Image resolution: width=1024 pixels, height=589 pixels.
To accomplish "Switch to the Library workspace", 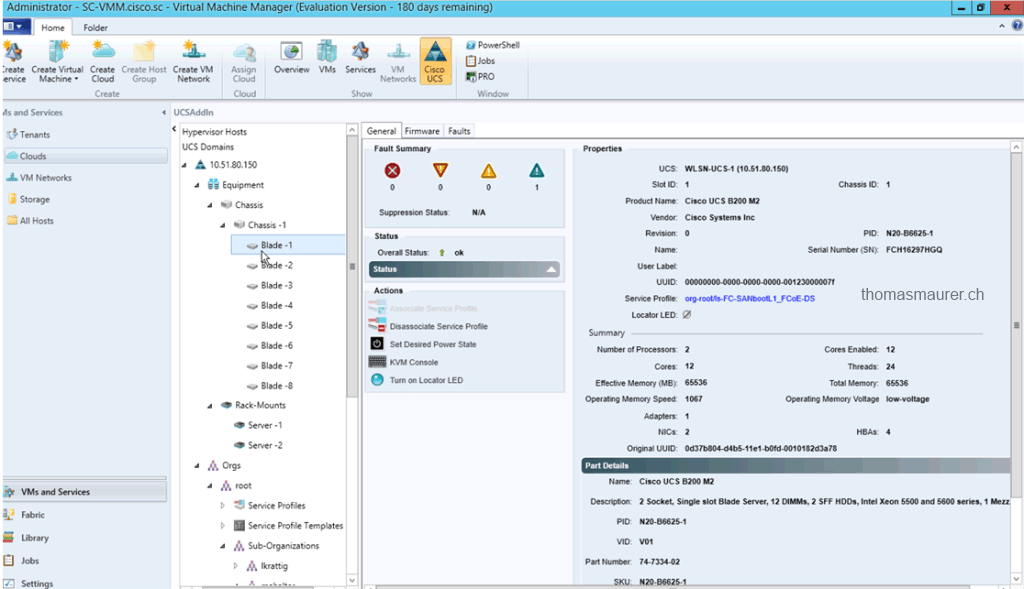I will (26, 537).
